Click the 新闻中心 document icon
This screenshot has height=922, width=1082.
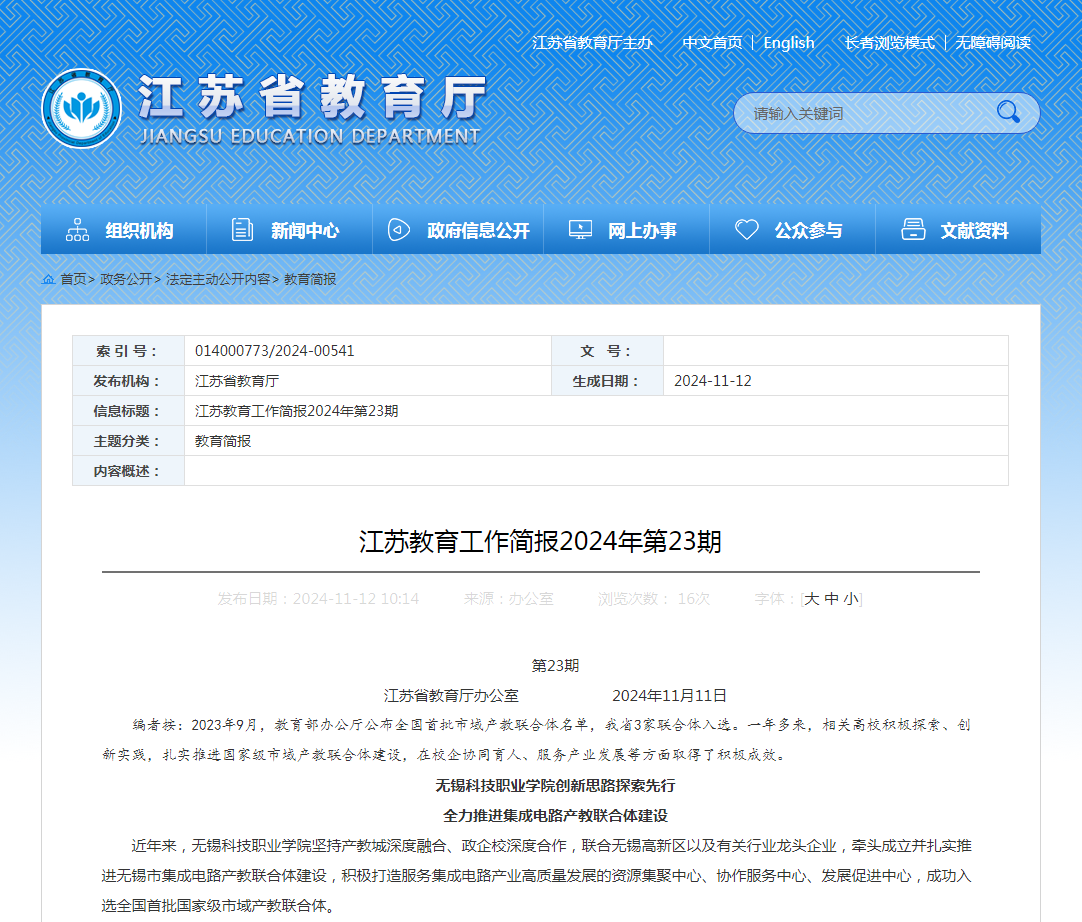pos(242,230)
